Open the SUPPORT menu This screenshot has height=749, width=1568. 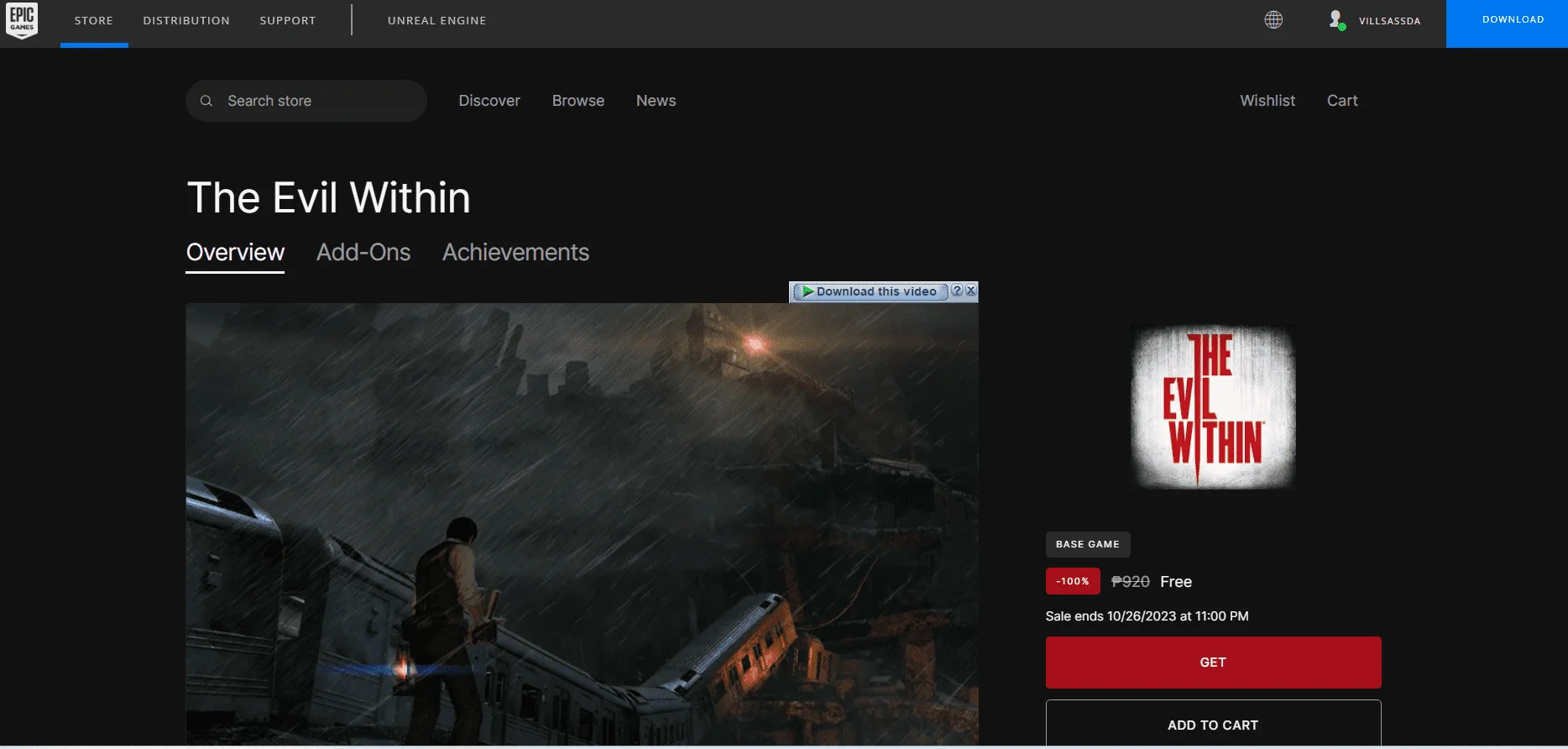click(x=288, y=21)
